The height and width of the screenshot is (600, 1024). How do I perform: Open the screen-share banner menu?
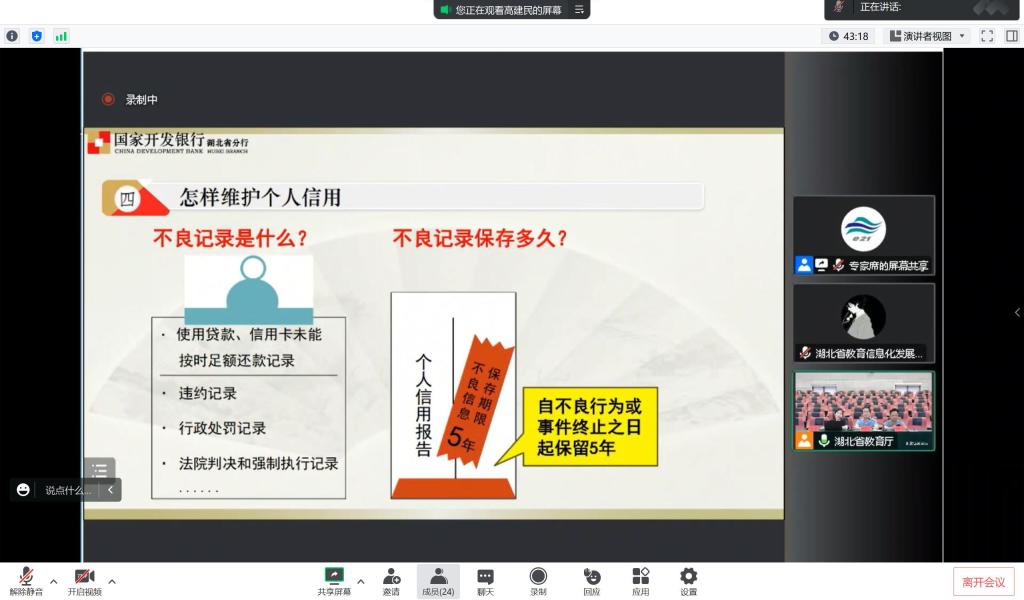coord(578,10)
